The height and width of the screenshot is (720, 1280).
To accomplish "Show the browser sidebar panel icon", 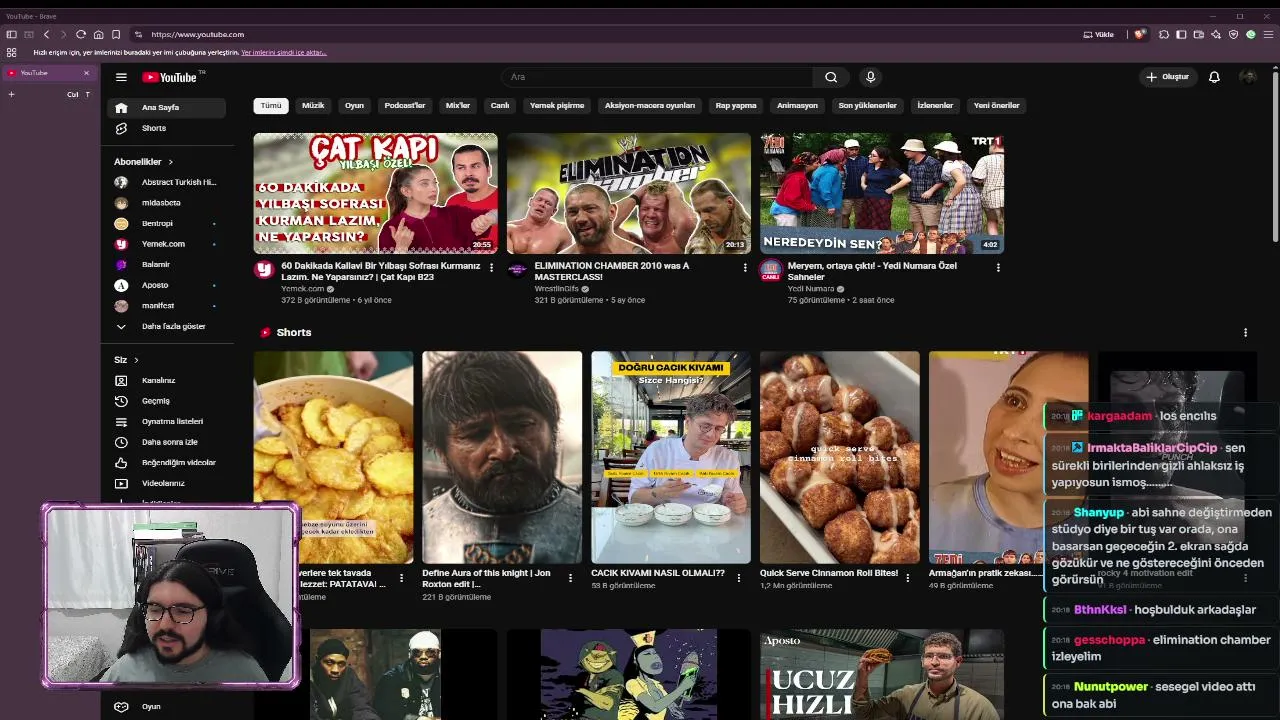I will pyautogui.click(x=1181, y=34).
